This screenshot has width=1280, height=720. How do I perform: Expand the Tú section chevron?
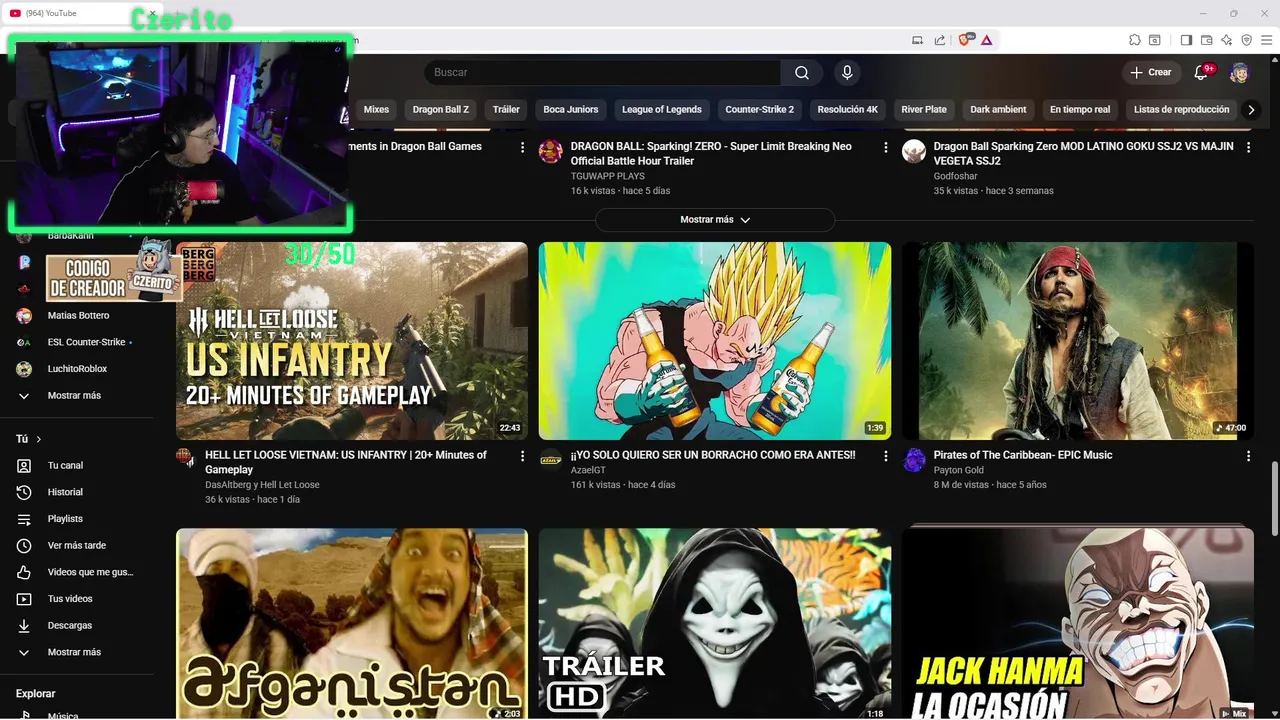(39, 439)
